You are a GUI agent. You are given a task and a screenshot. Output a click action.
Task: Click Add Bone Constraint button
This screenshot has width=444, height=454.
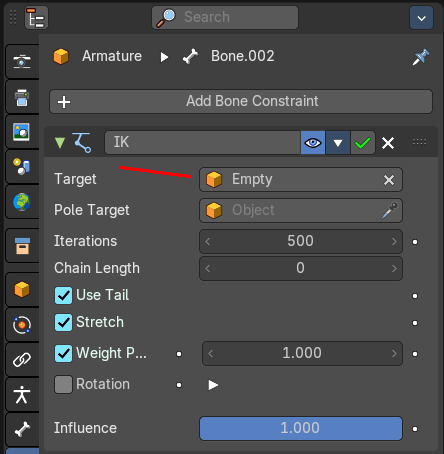click(241, 101)
